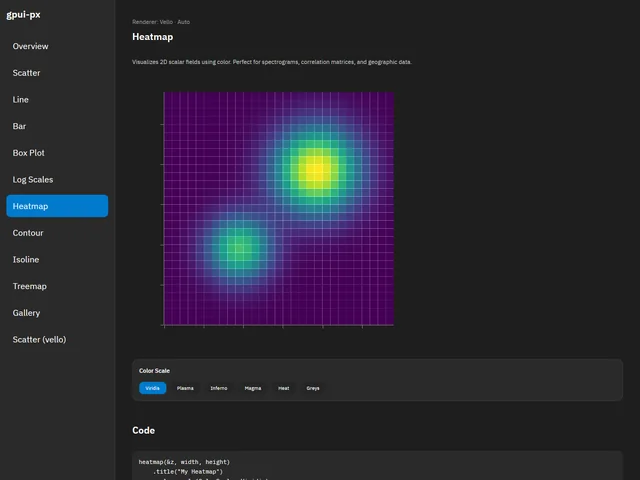Switch color scale to Plasma
Screen dimensions: 640x480
pos(185,388)
